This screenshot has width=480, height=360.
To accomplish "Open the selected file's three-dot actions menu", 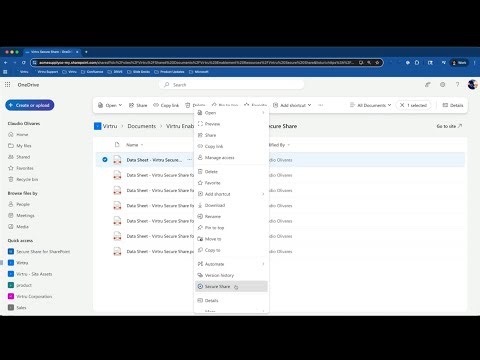I will [189, 160].
